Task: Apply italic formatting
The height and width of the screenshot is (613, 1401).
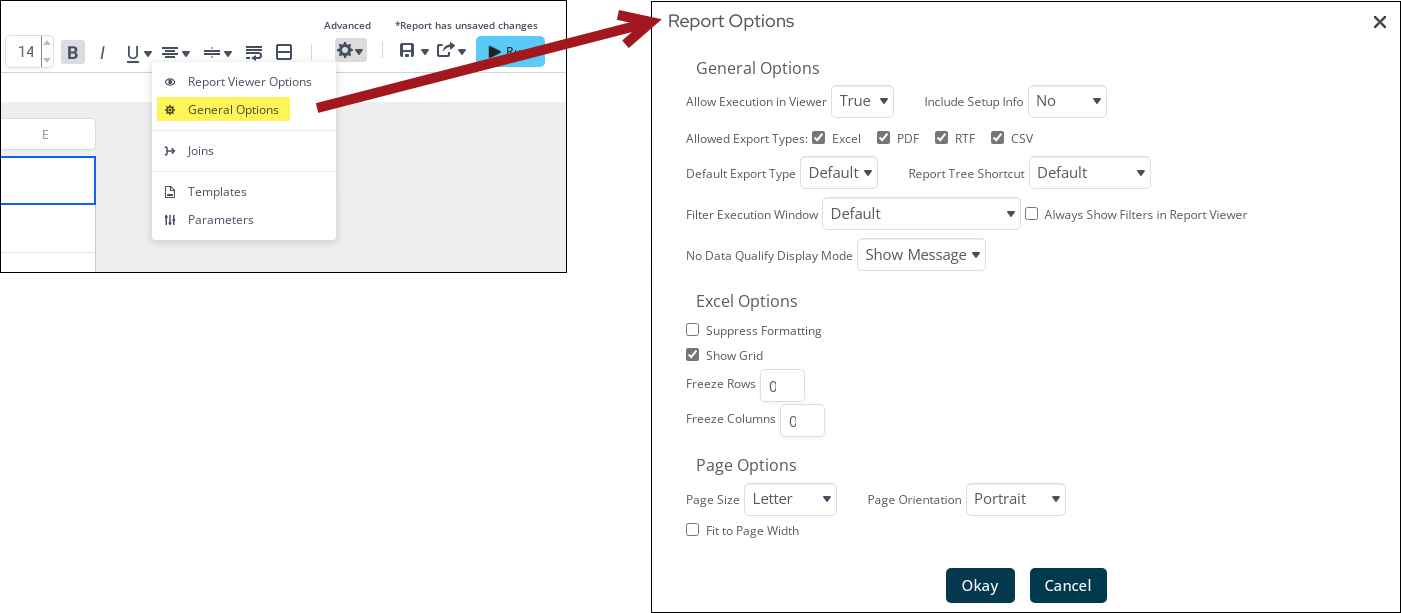Action: tap(104, 51)
